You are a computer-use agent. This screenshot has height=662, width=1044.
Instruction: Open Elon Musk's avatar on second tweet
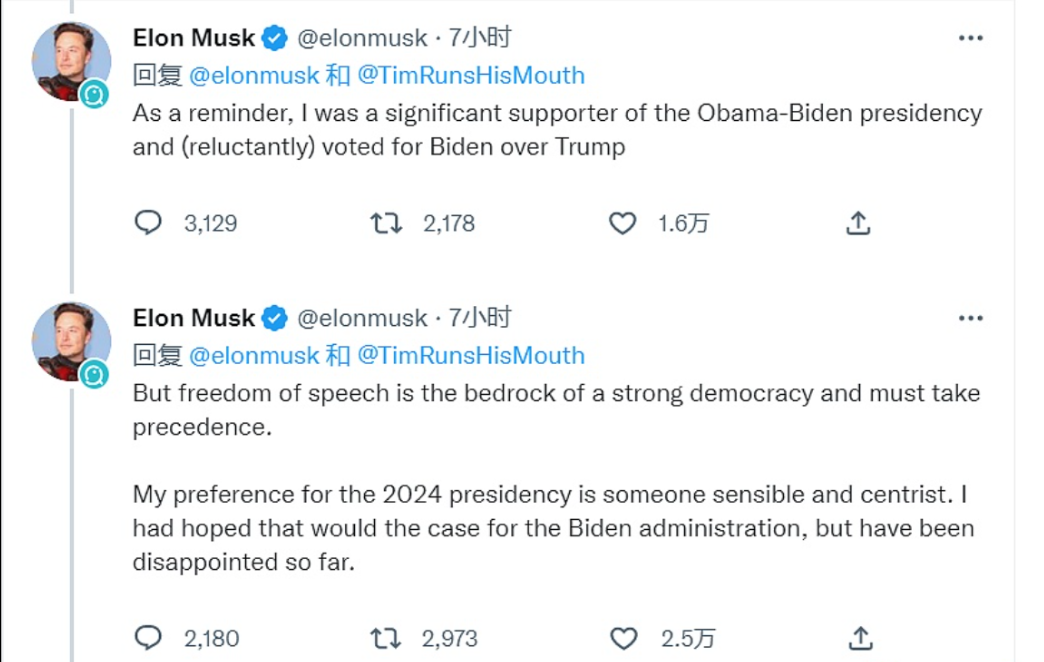(x=70, y=340)
